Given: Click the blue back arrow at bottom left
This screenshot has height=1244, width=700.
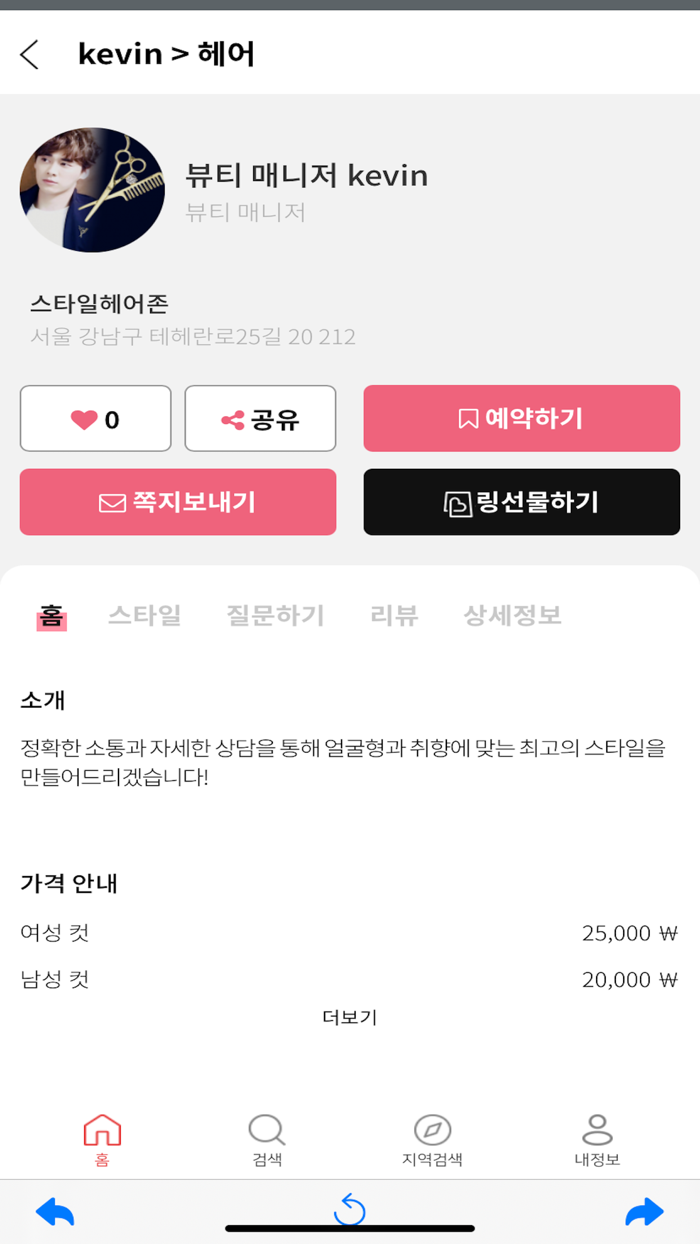Looking at the screenshot, I should [x=55, y=1212].
